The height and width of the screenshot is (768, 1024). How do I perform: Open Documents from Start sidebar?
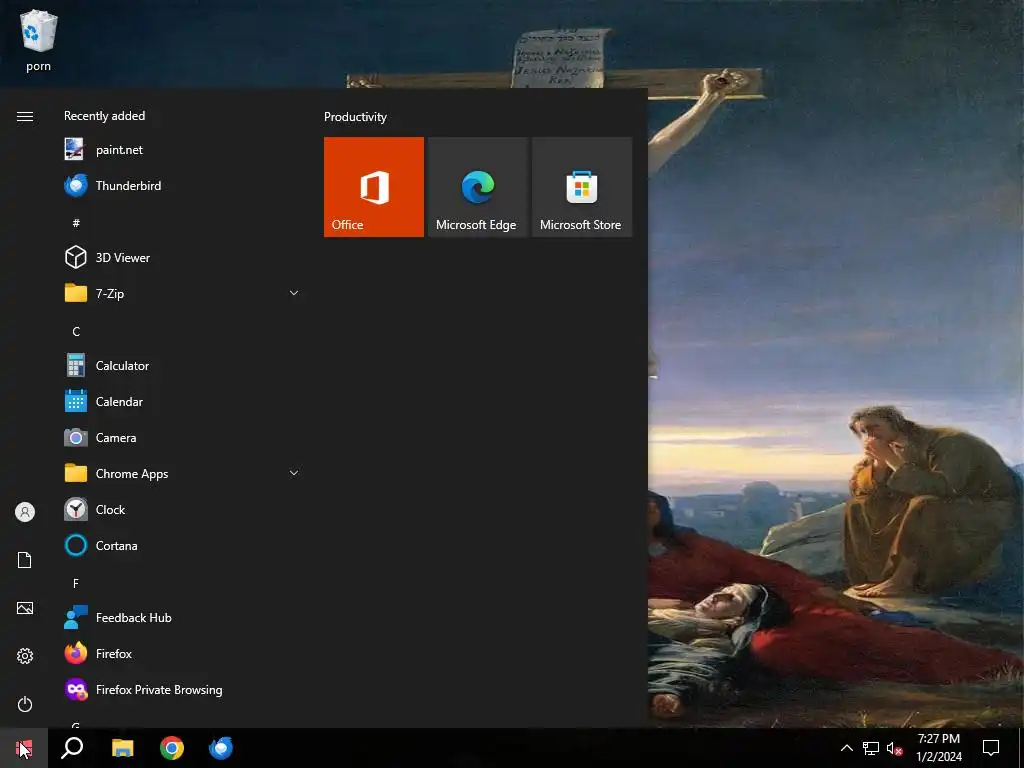[x=25, y=560]
